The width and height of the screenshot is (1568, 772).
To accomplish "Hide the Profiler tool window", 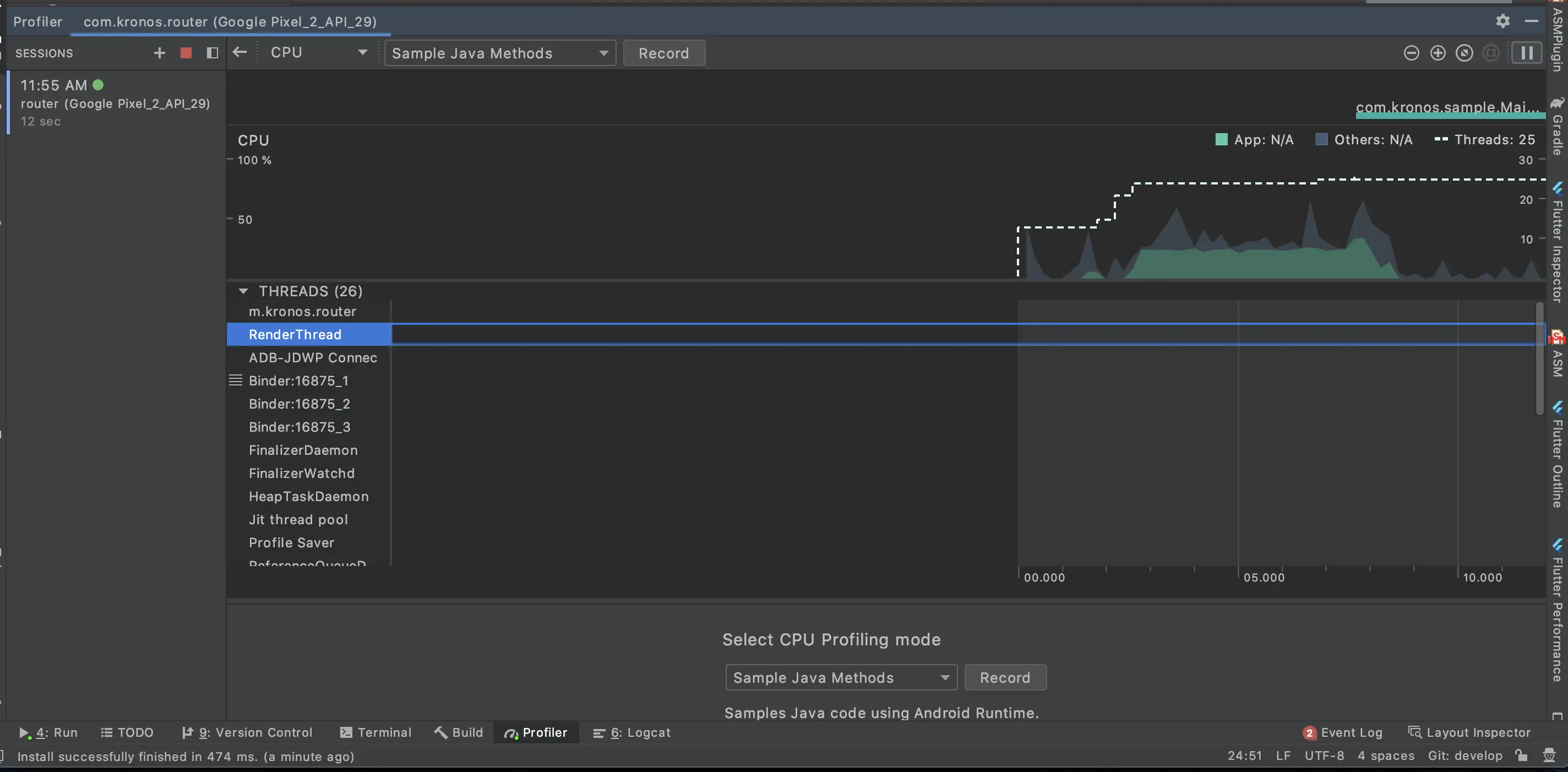I will tap(1532, 21).
